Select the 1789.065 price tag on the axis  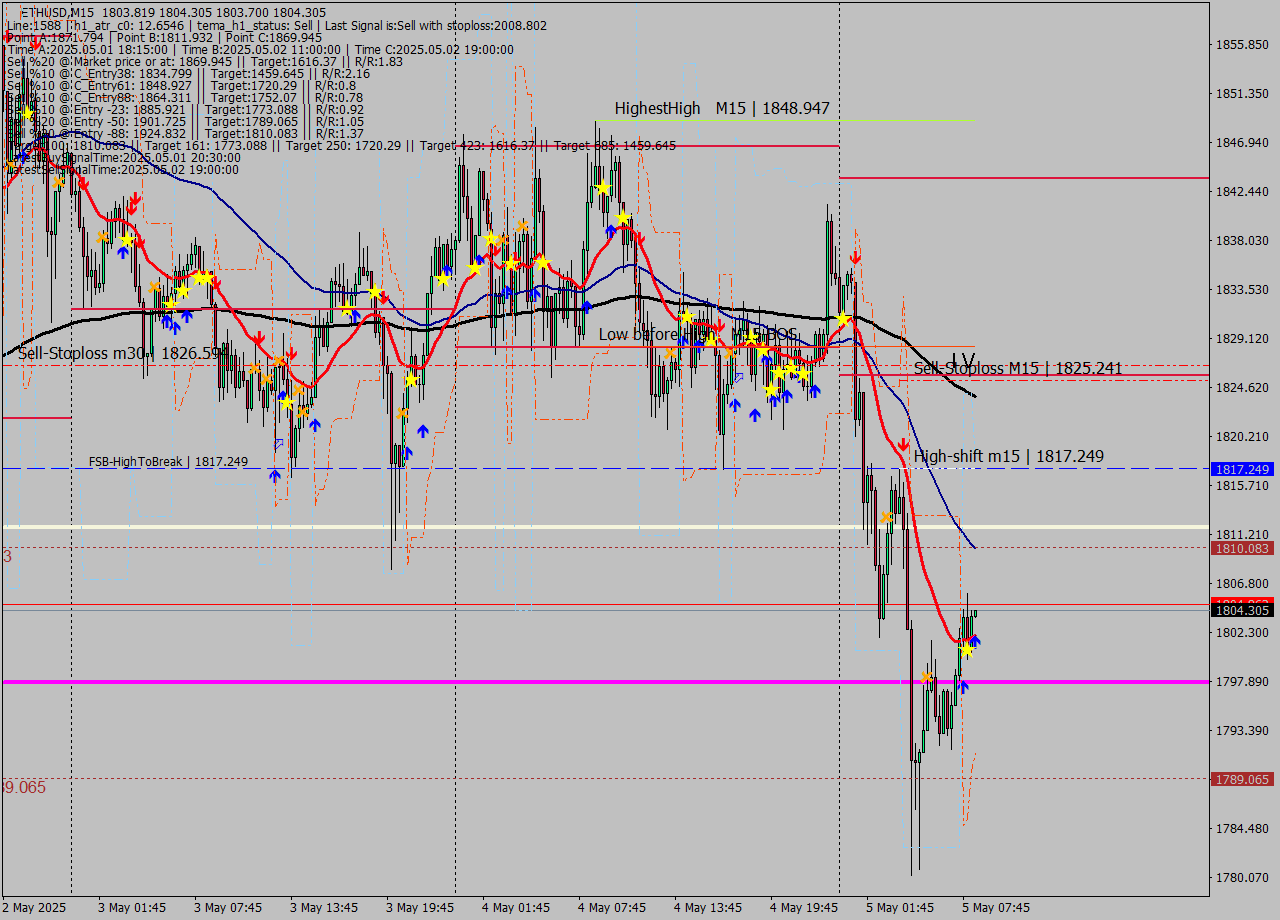[x=1240, y=779]
